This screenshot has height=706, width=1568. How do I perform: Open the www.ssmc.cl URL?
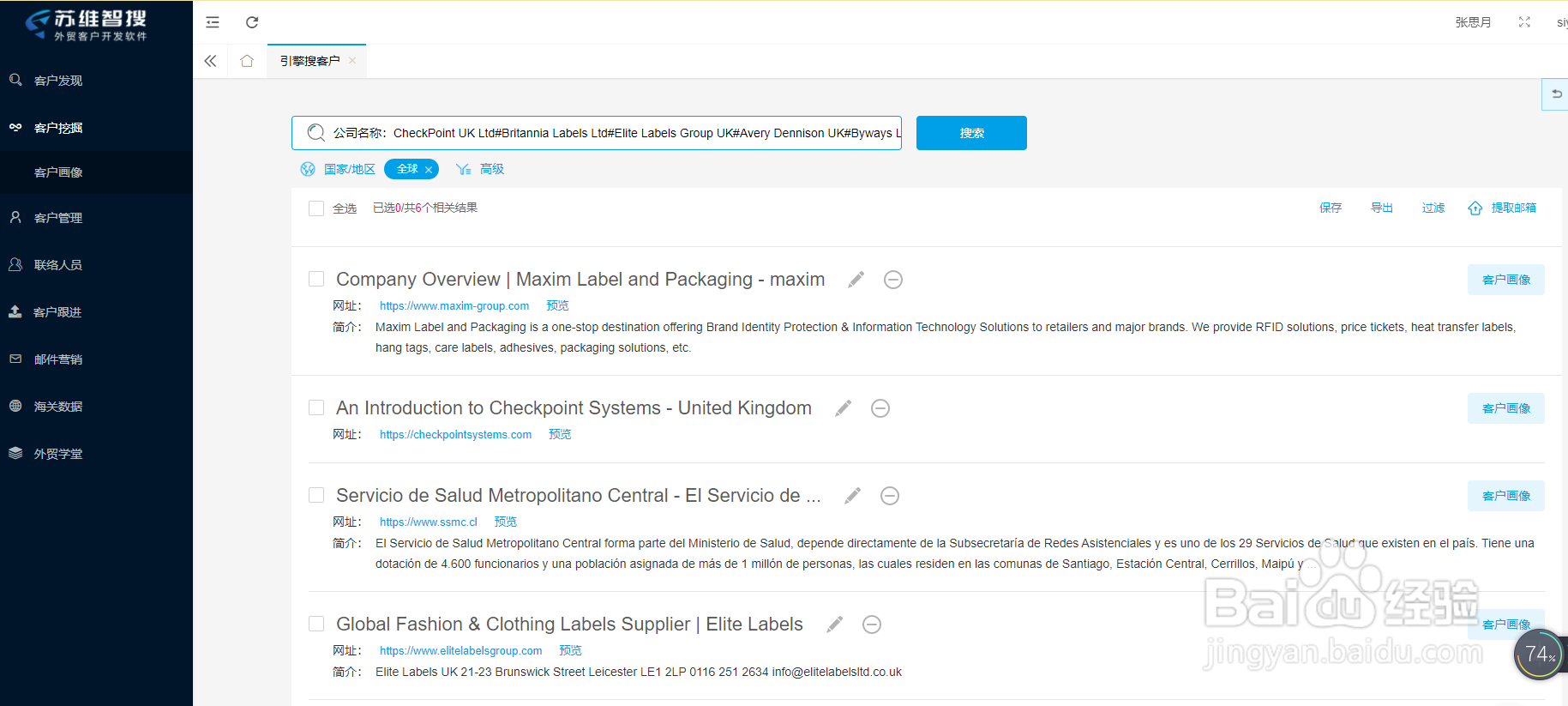tap(429, 522)
